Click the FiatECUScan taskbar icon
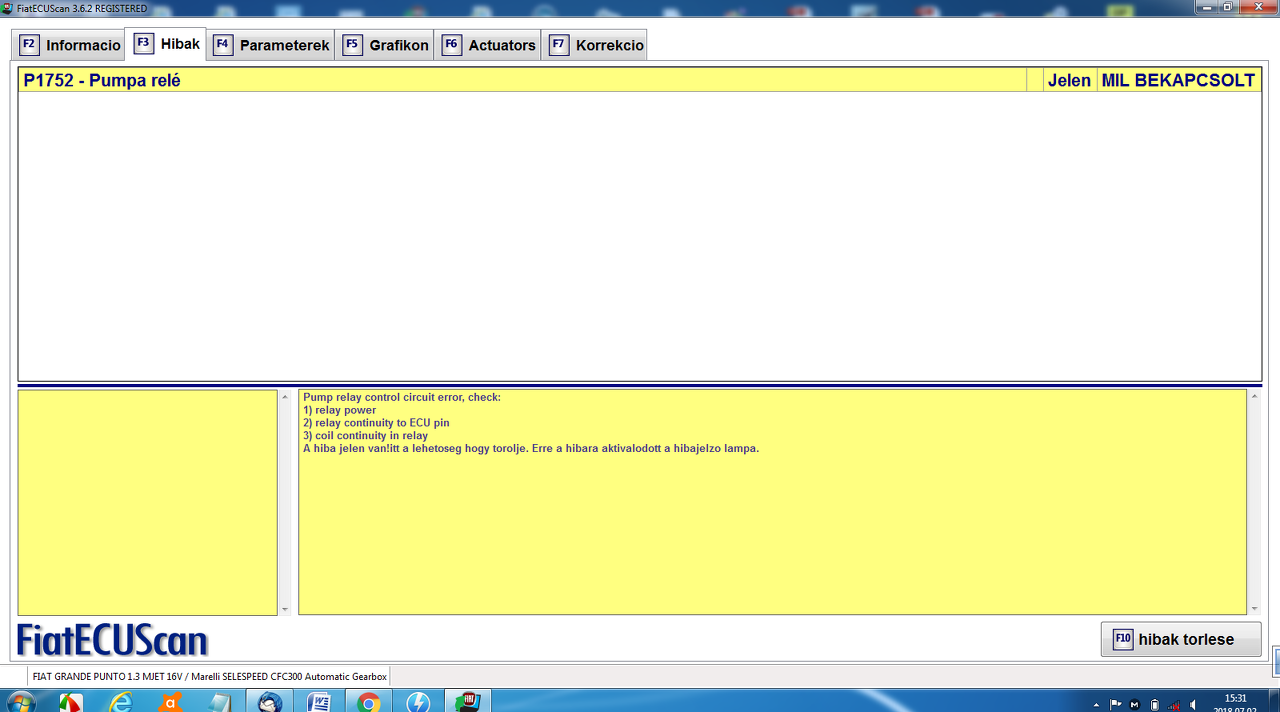Screen dimensions: 1280x712 467,702
